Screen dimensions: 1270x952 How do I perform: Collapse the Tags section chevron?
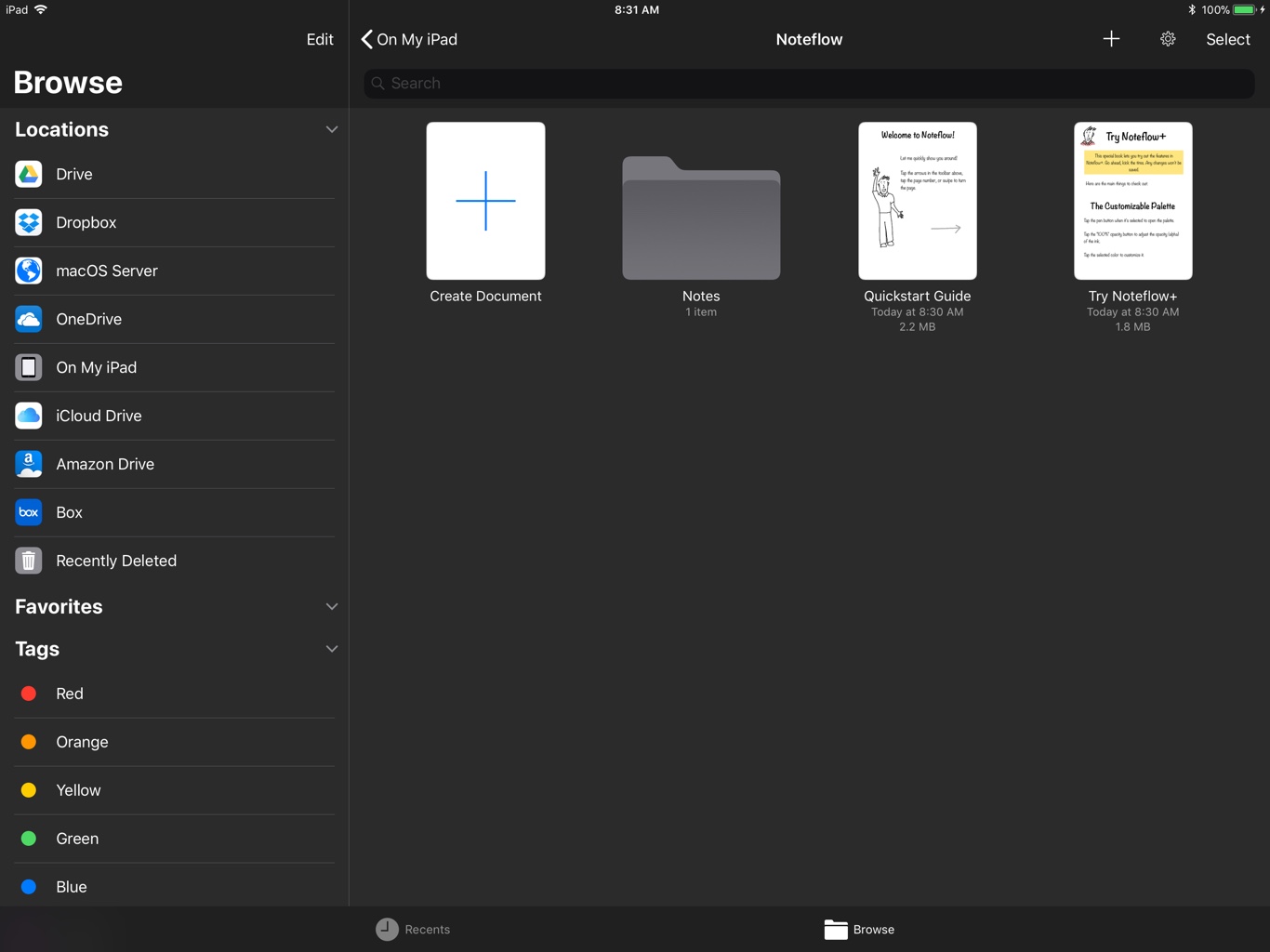point(331,649)
